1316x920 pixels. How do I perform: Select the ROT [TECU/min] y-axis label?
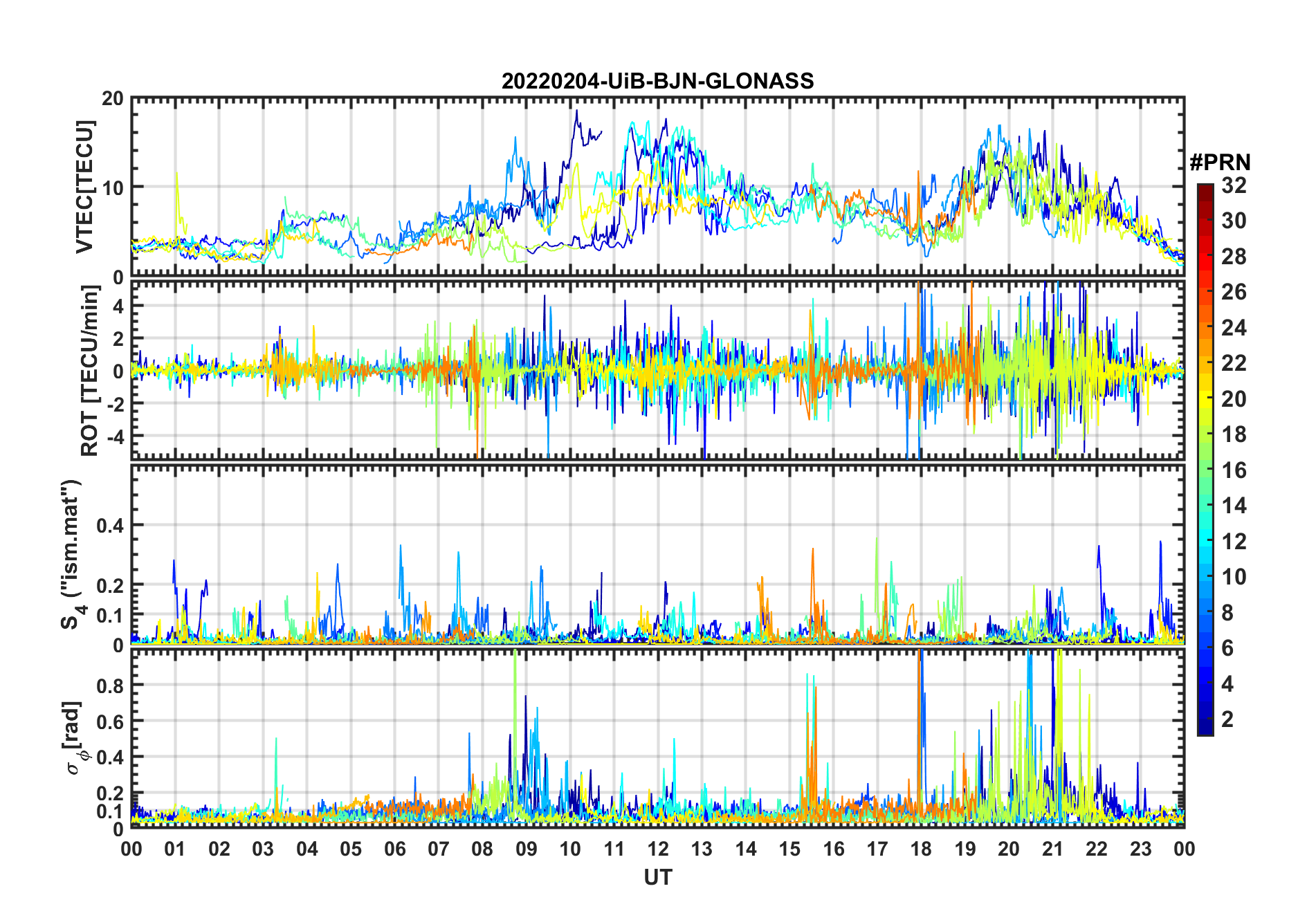point(90,371)
